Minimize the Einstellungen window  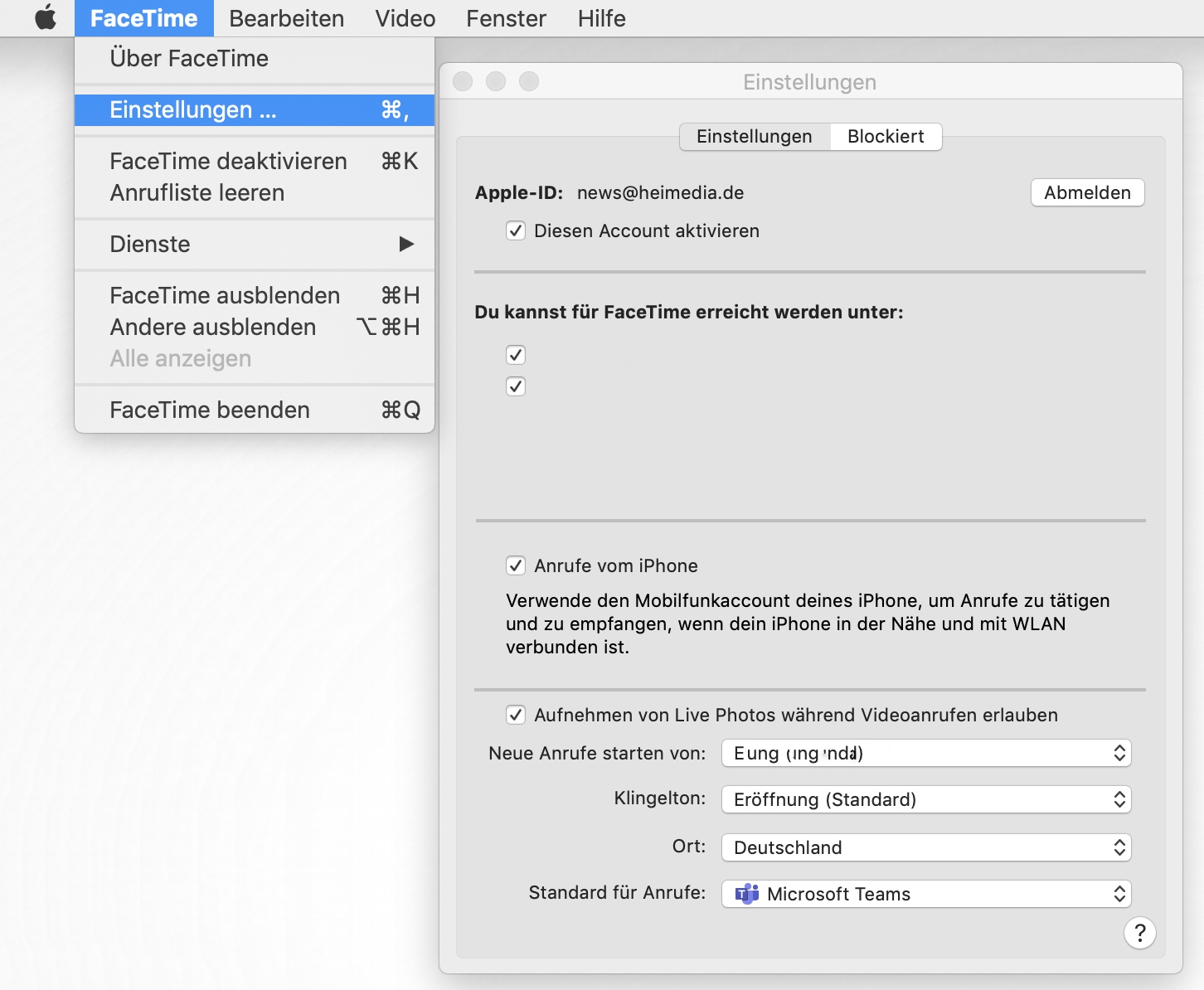pyautogui.click(x=496, y=81)
